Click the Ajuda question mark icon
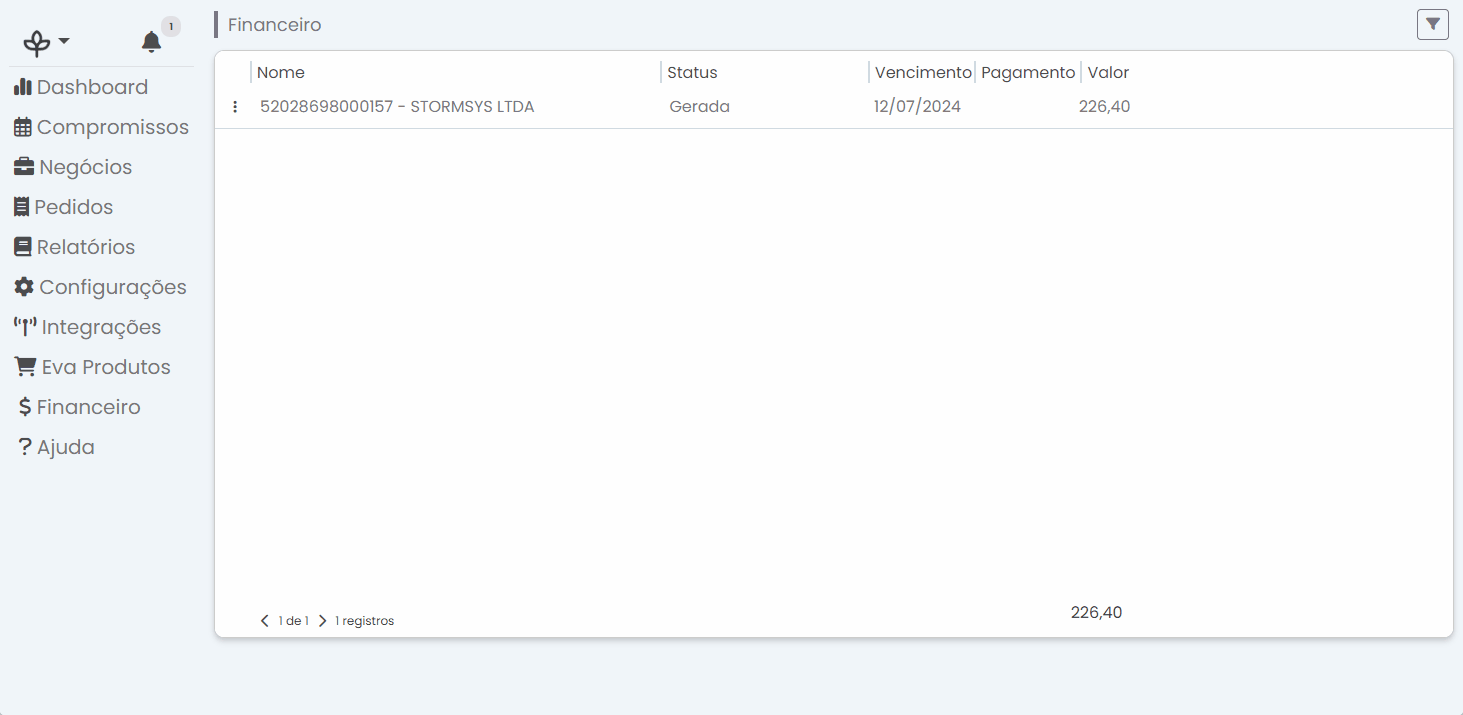 point(23,446)
